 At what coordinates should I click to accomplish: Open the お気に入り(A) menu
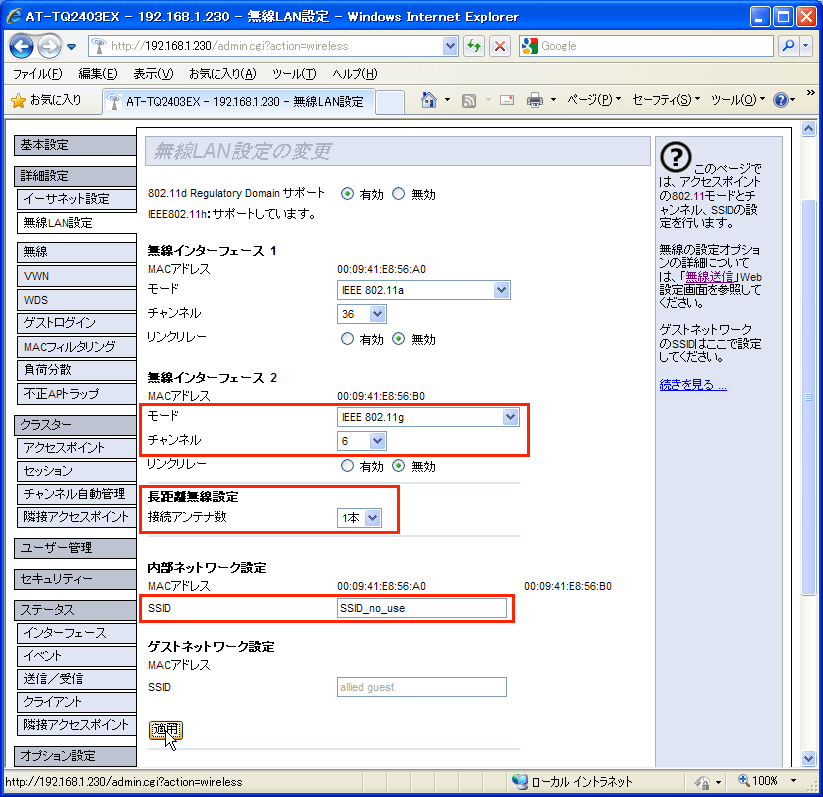[x=223, y=74]
